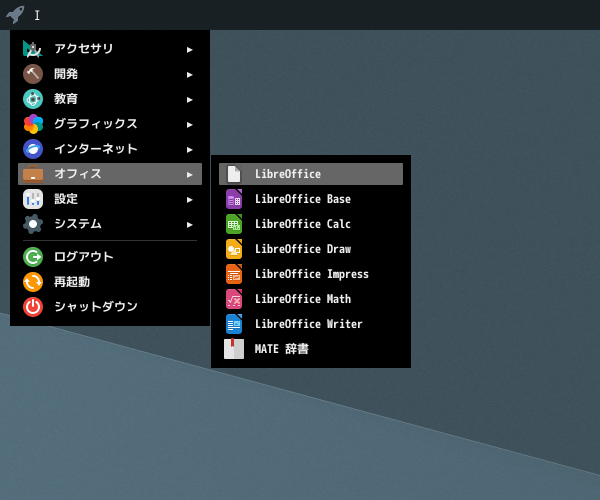Image resolution: width=600 pixels, height=500 pixels.
Task: Launch LibreOffice from the submenu
Action: pos(311,174)
